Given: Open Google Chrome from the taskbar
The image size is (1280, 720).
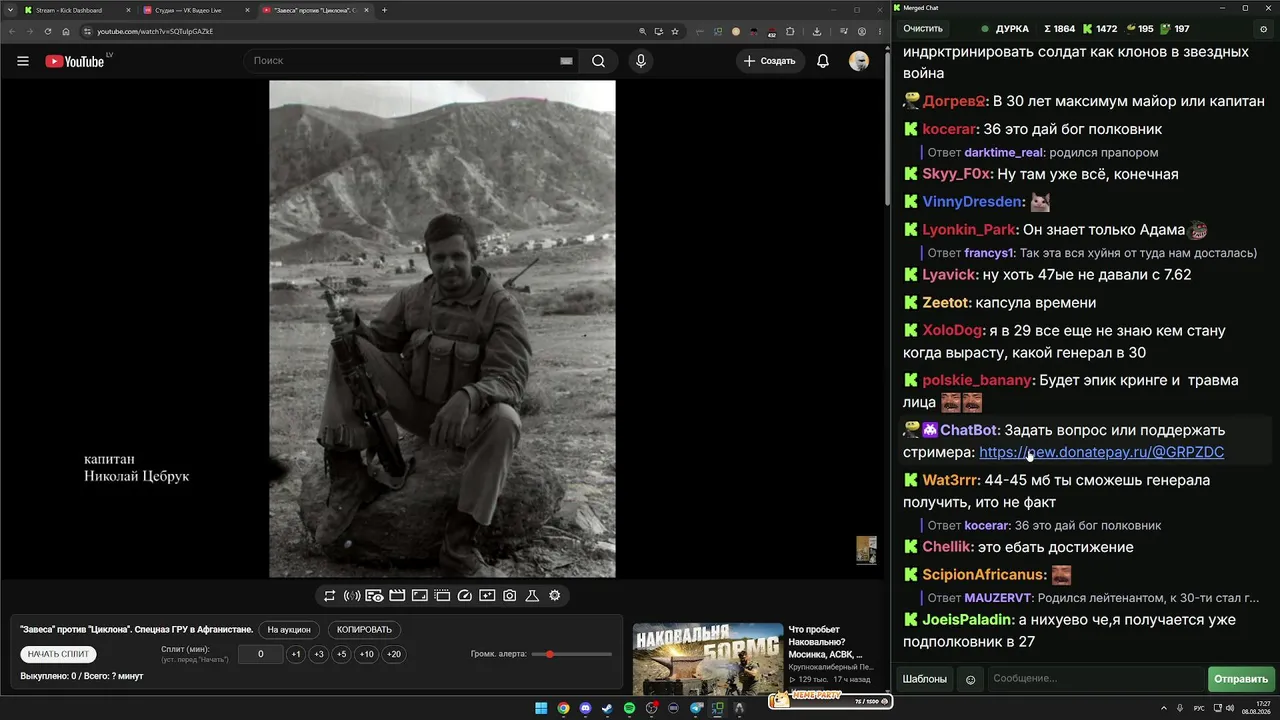Looking at the screenshot, I should (x=563, y=708).
